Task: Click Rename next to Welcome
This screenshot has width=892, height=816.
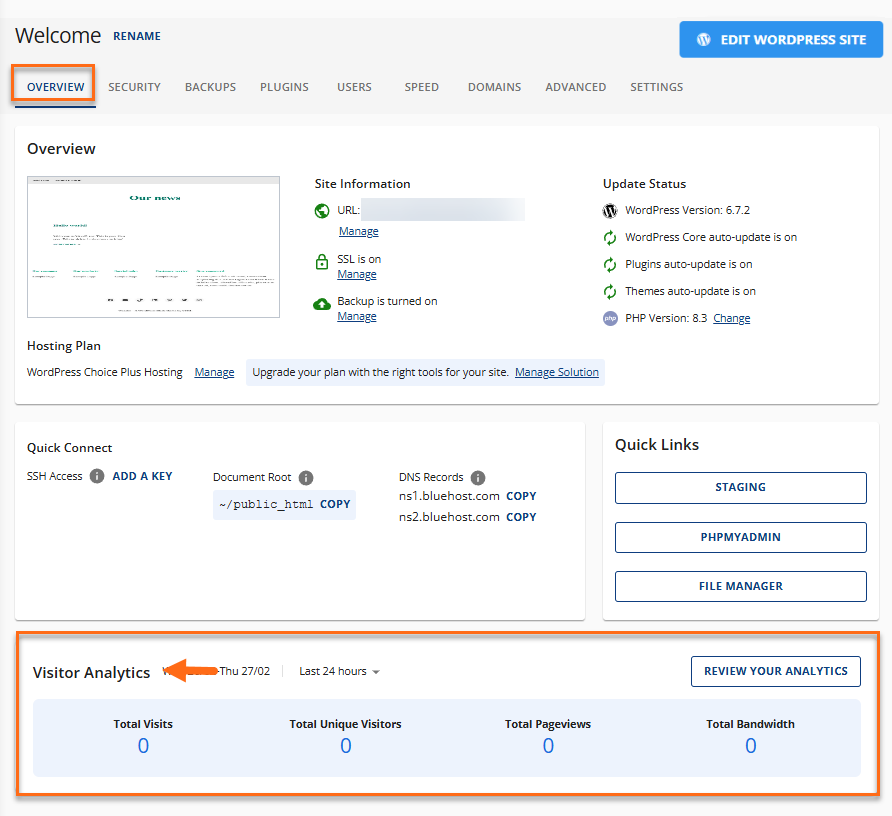Action: 137,36
